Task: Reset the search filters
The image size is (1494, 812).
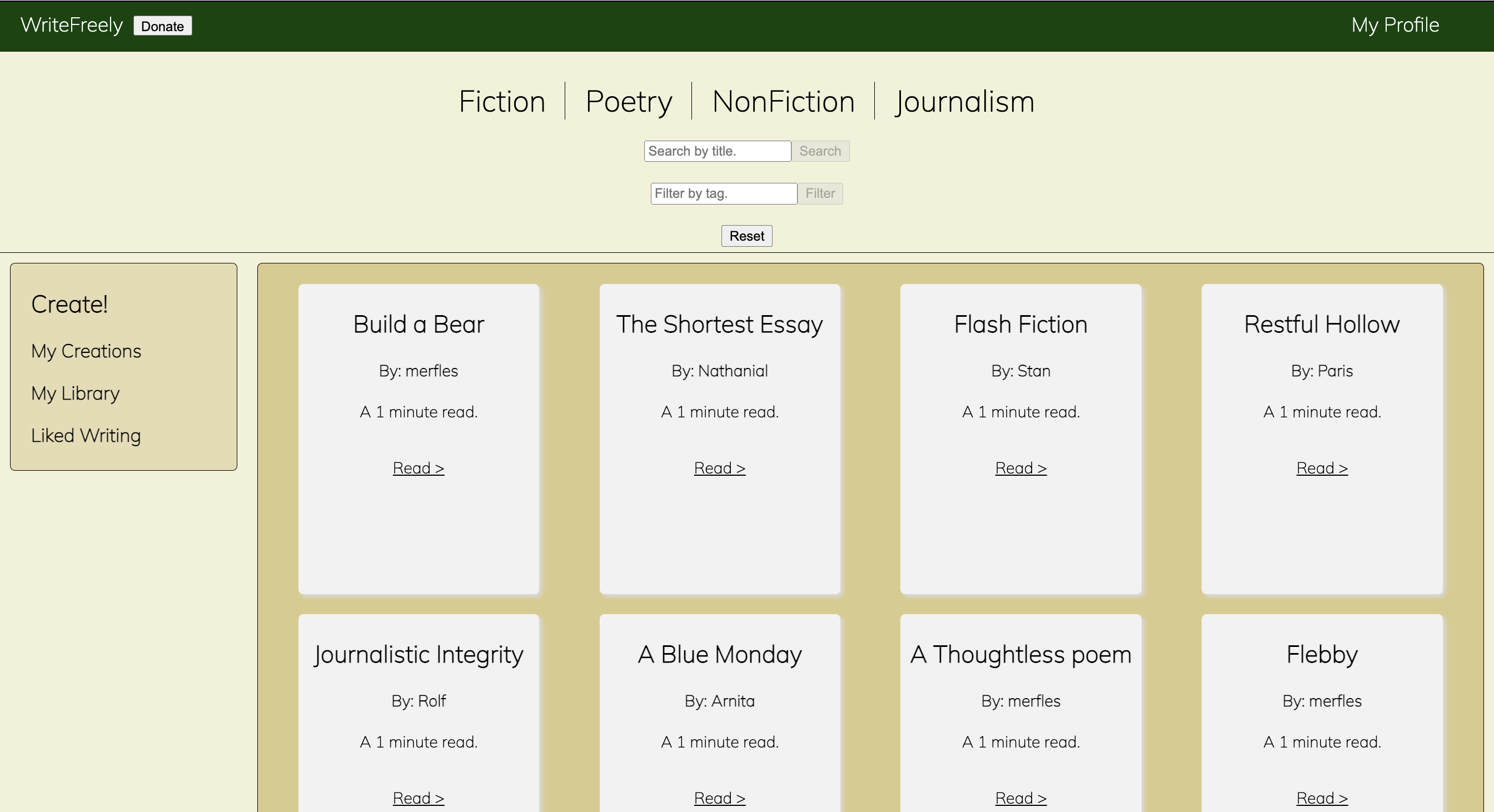Action: (x=746, y=236)
